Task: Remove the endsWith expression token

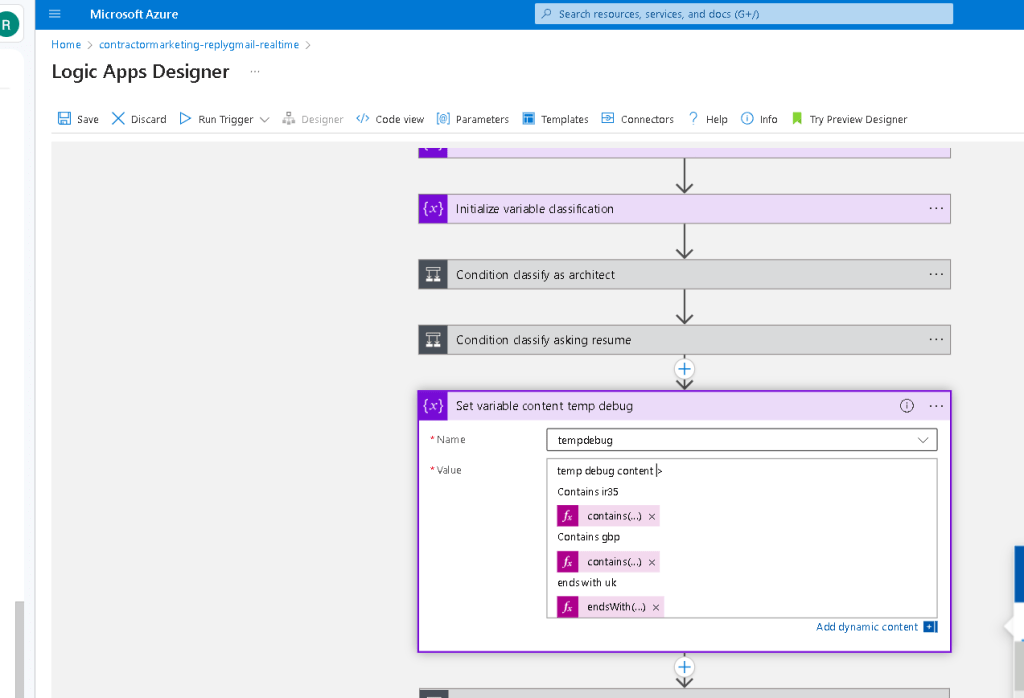Action: 656,607
